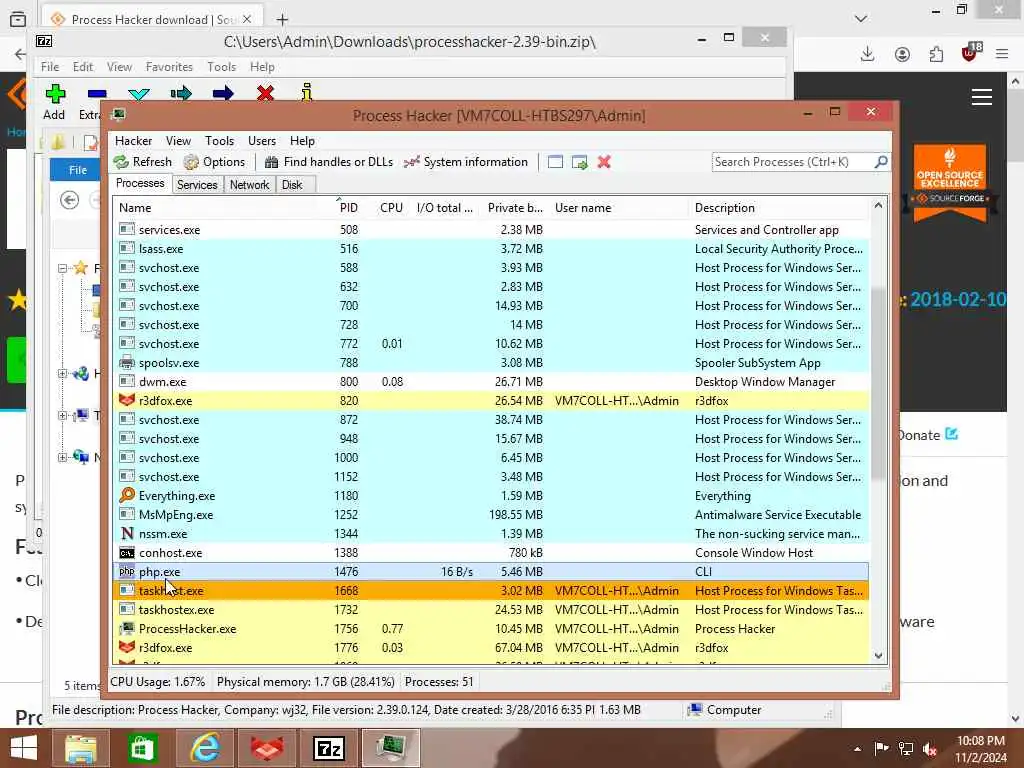Open Options in Process Hacker toolbar
The width and height of the screenshot is (1024, 768).
pos(214,162)
